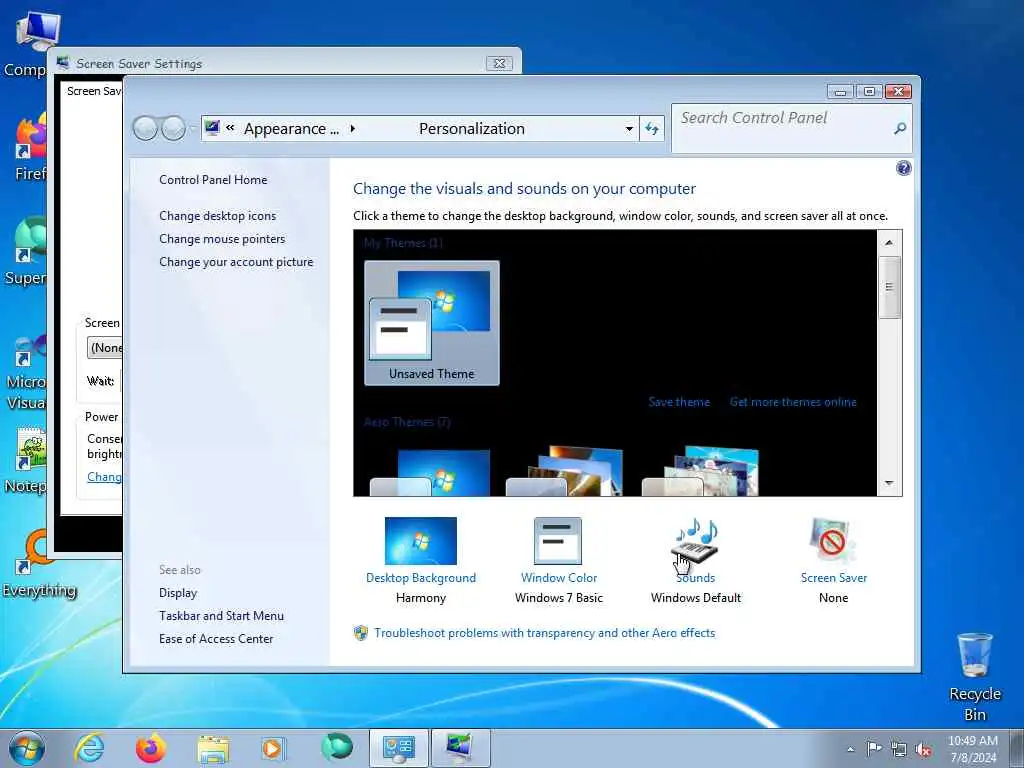Click Change mouse pointers link
Viewport: 1024px width, 768px height.
222,239
